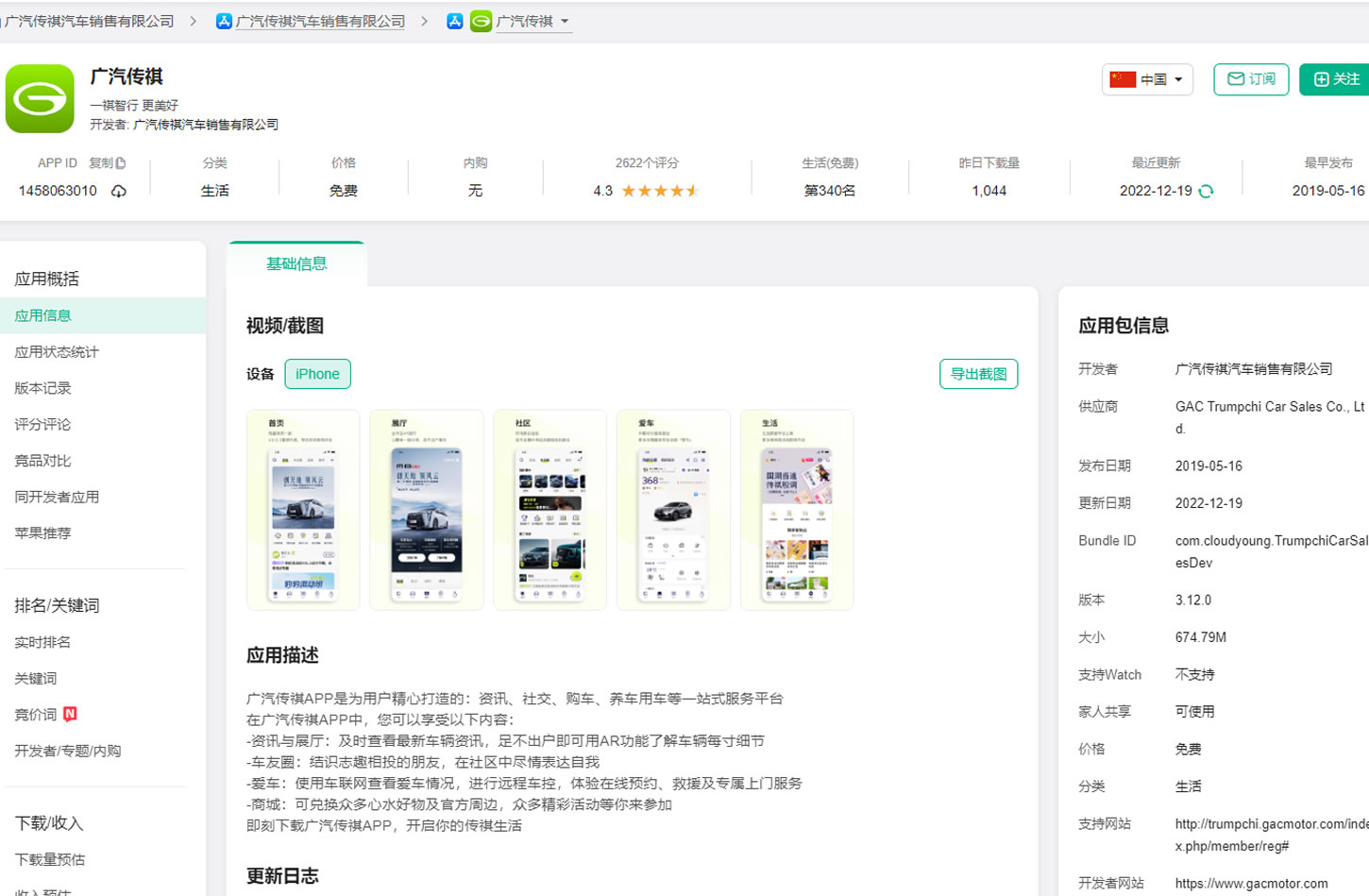
Task: Click the 可使用 value beside 家人共享
Action: click(x=1195, y=712)
